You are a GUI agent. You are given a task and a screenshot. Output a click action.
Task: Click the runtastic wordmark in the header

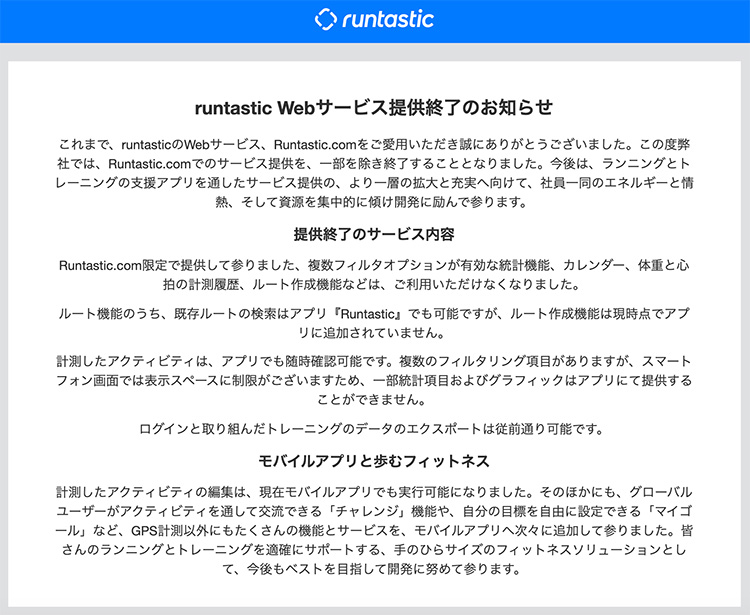point(388,20)
